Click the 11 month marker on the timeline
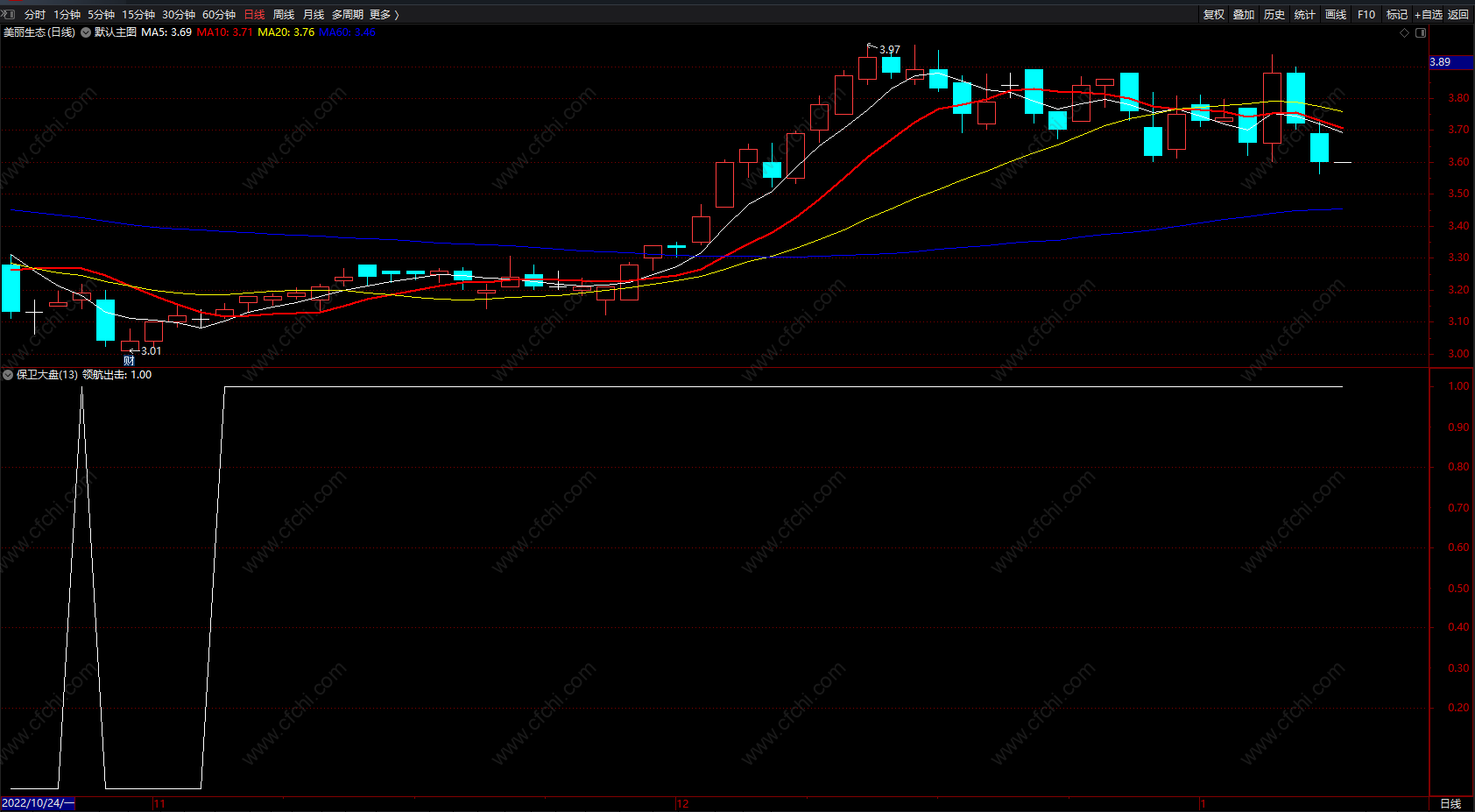1475x812 pixels. (159, 803)
